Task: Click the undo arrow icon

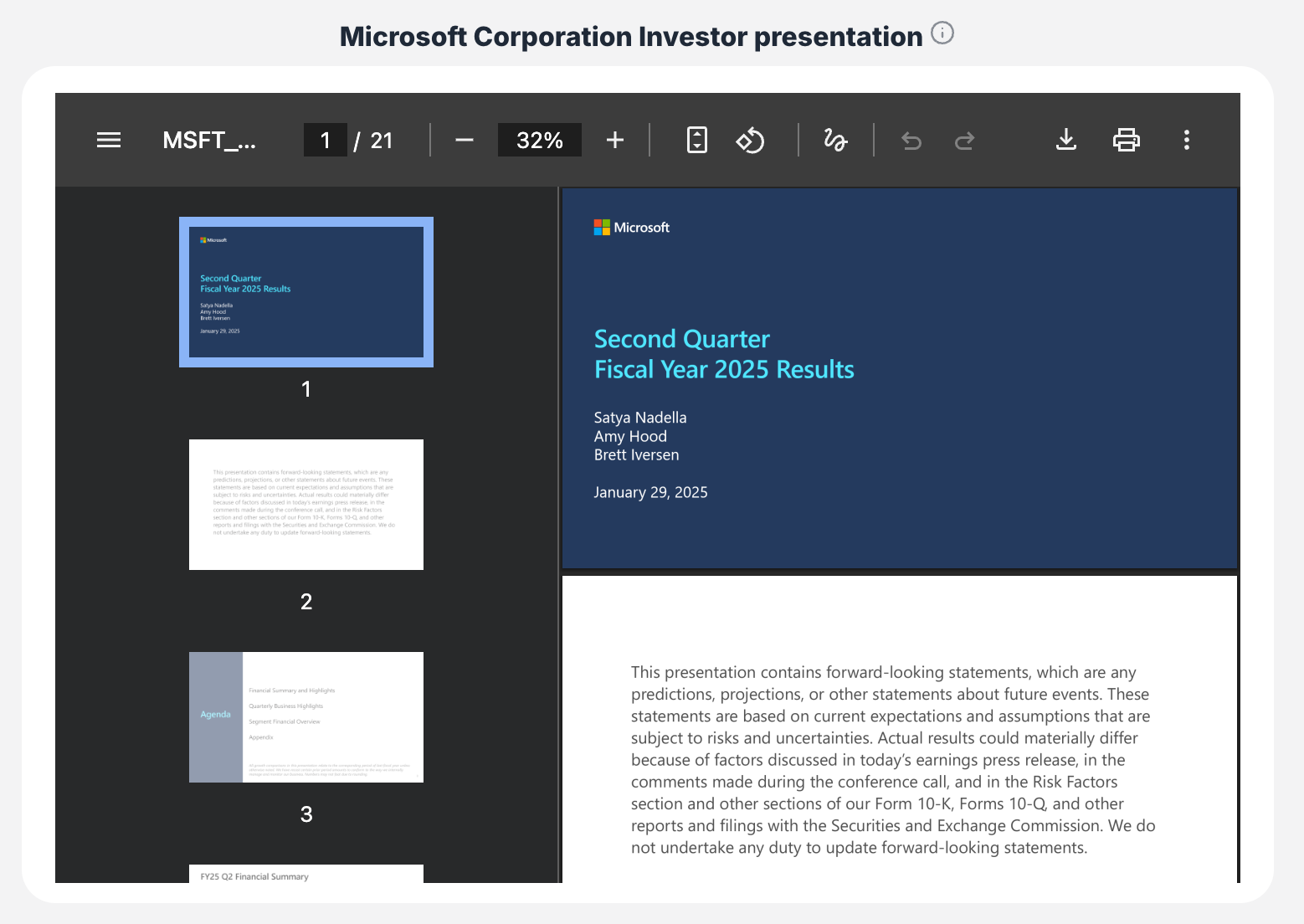Action: click(911, 141)
